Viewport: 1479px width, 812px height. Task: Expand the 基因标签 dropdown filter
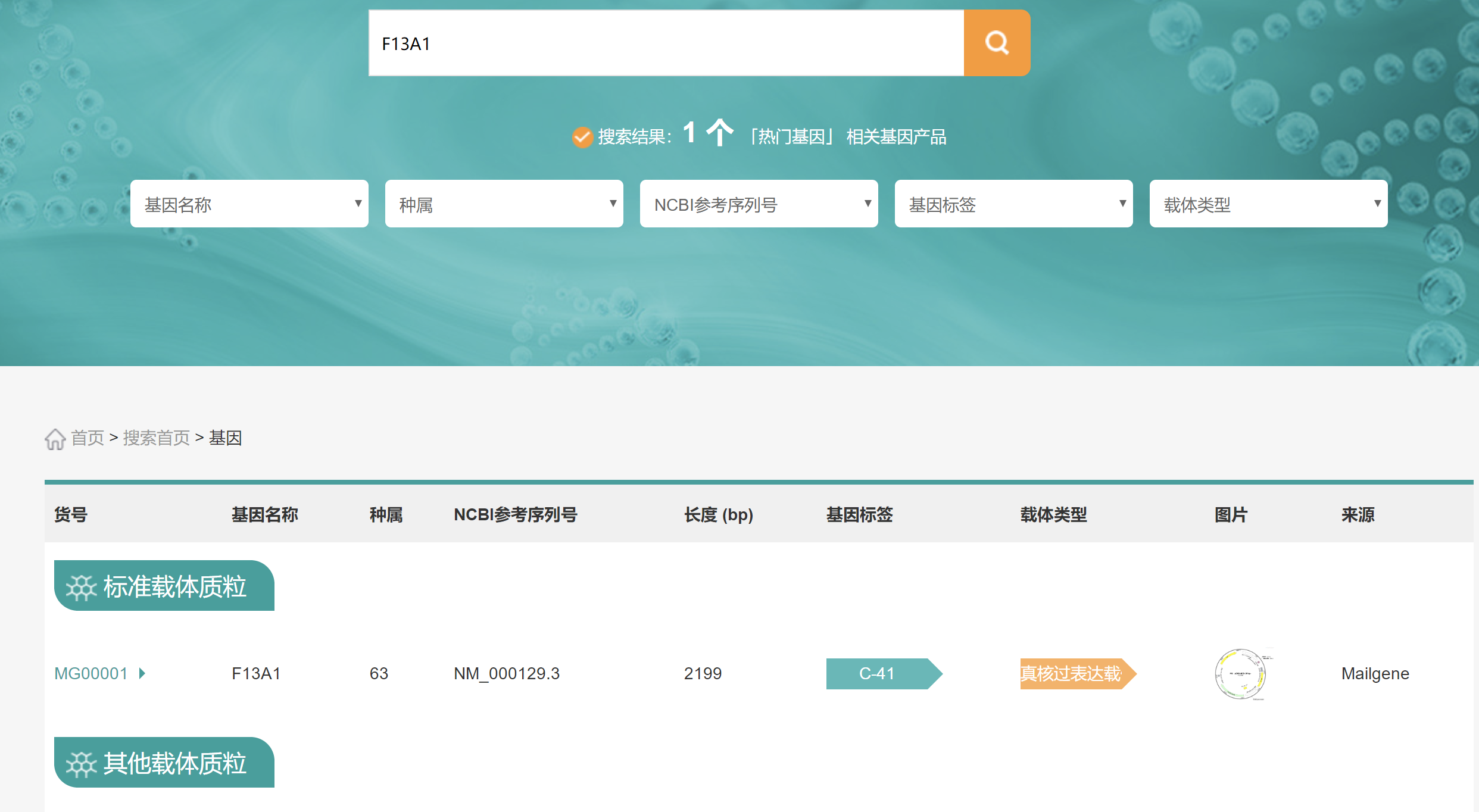click(x=1013, y=204)
